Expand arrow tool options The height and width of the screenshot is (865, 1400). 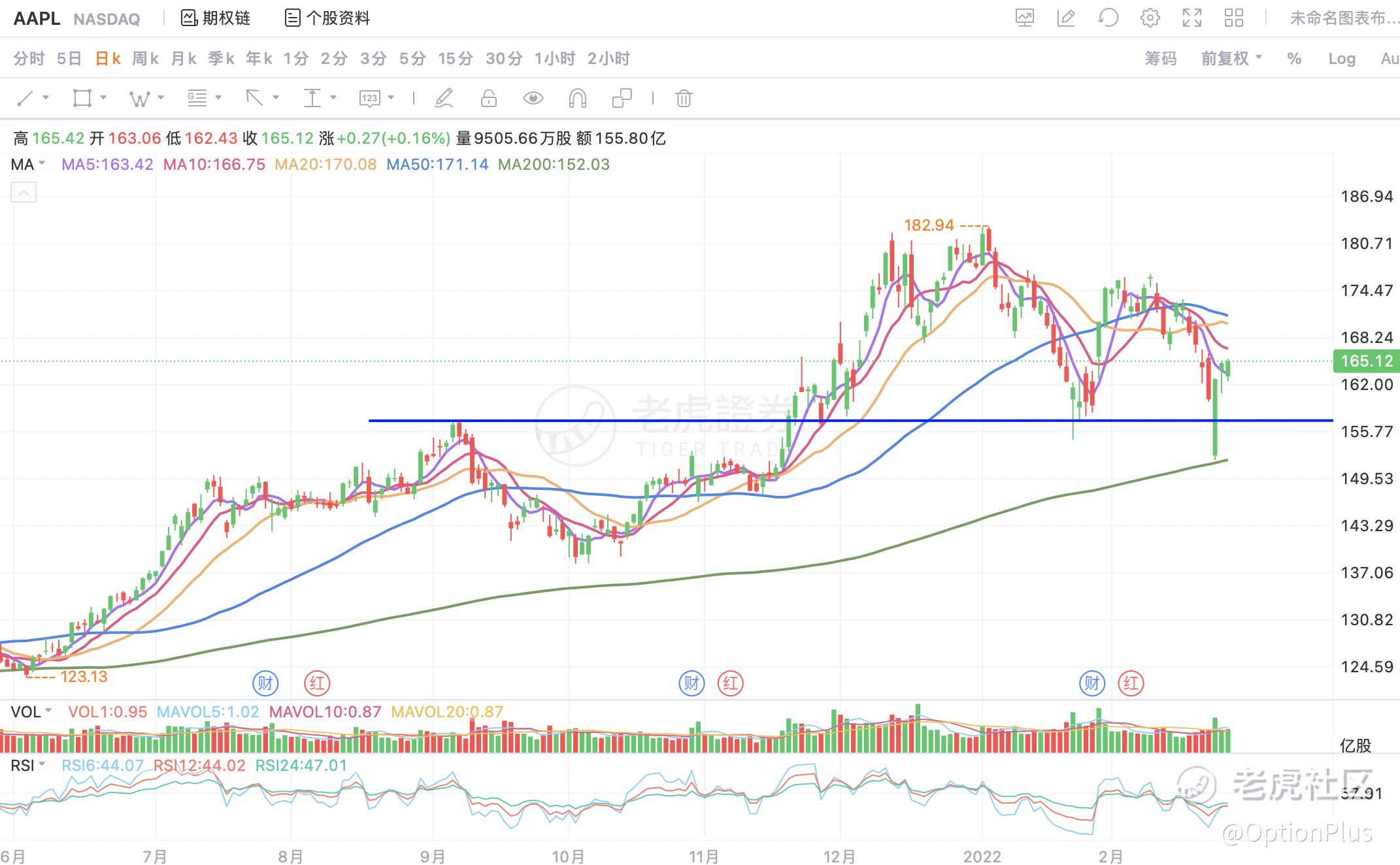[276, 98]
